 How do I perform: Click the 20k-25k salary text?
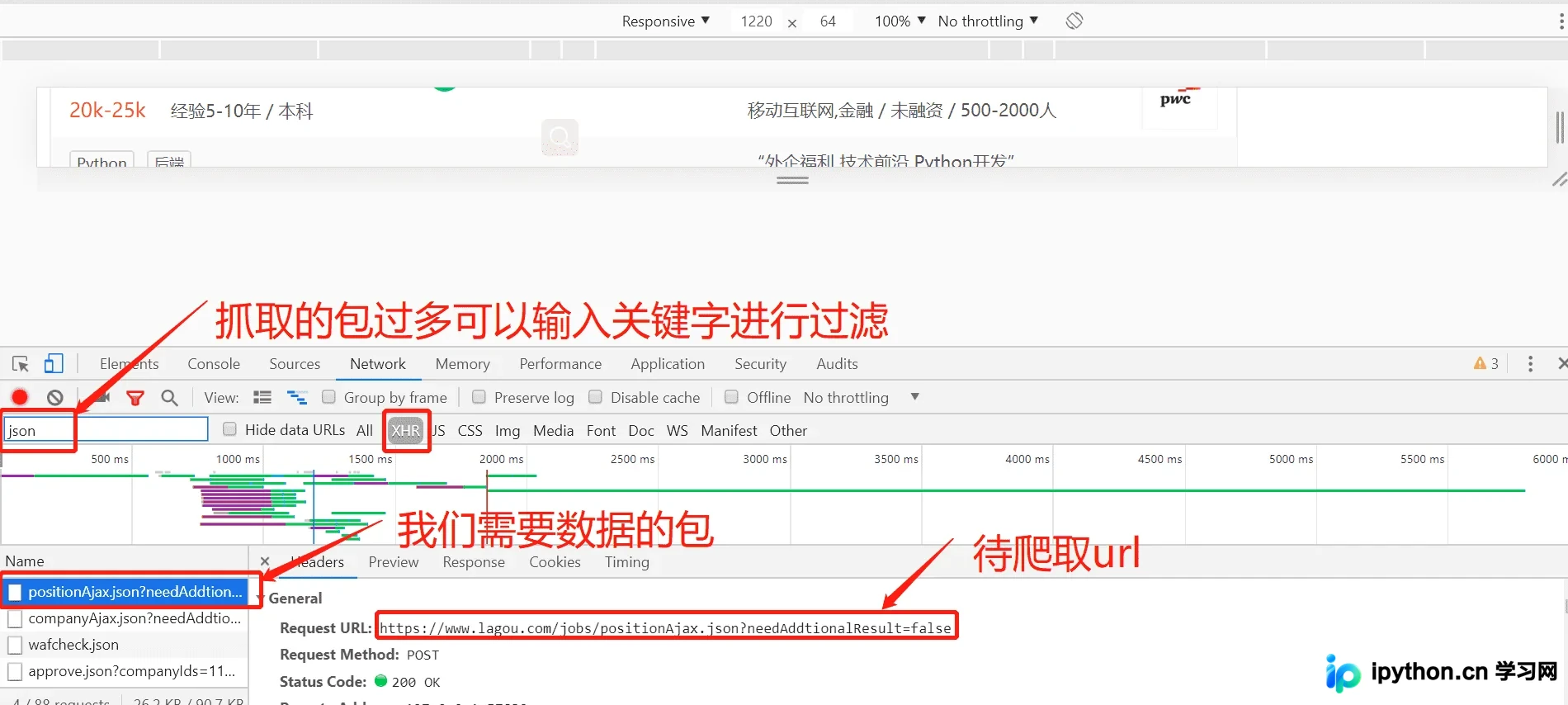click(x=107, y=111)
